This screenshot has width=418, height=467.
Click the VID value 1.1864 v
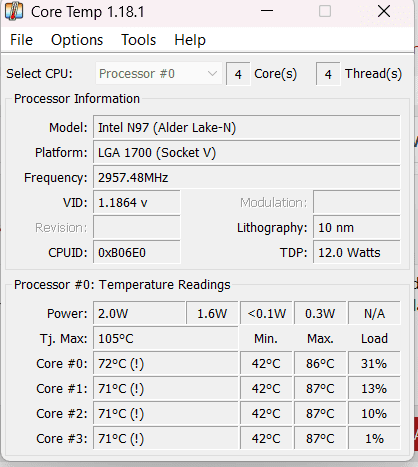[137, 203]
